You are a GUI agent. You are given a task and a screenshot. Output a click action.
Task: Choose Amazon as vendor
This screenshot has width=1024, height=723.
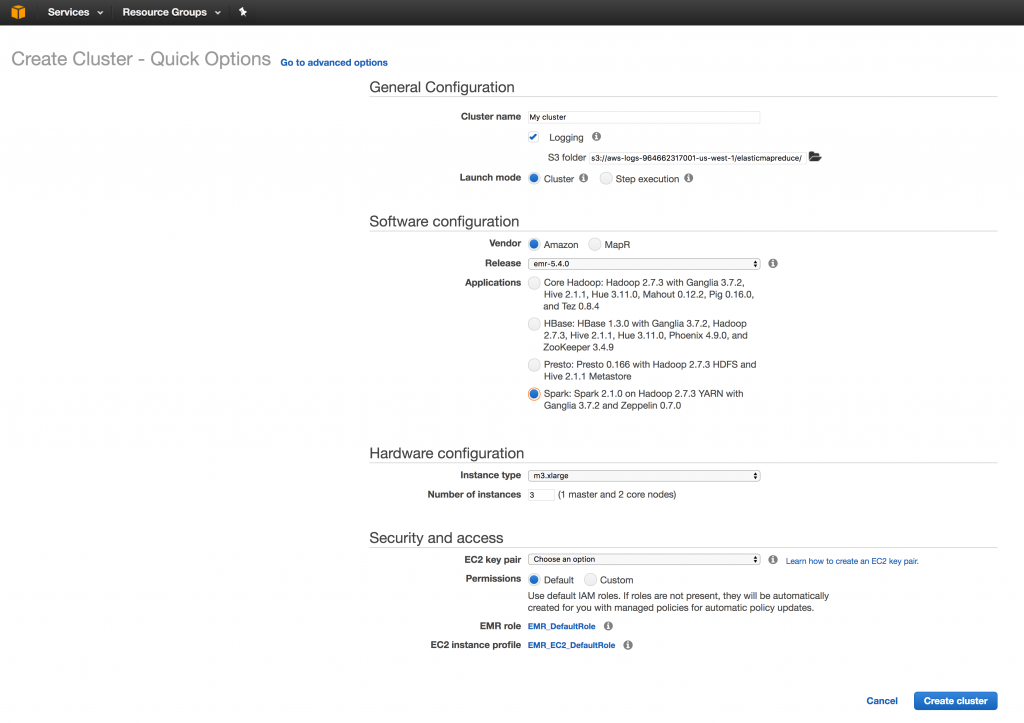pos(534,244)
